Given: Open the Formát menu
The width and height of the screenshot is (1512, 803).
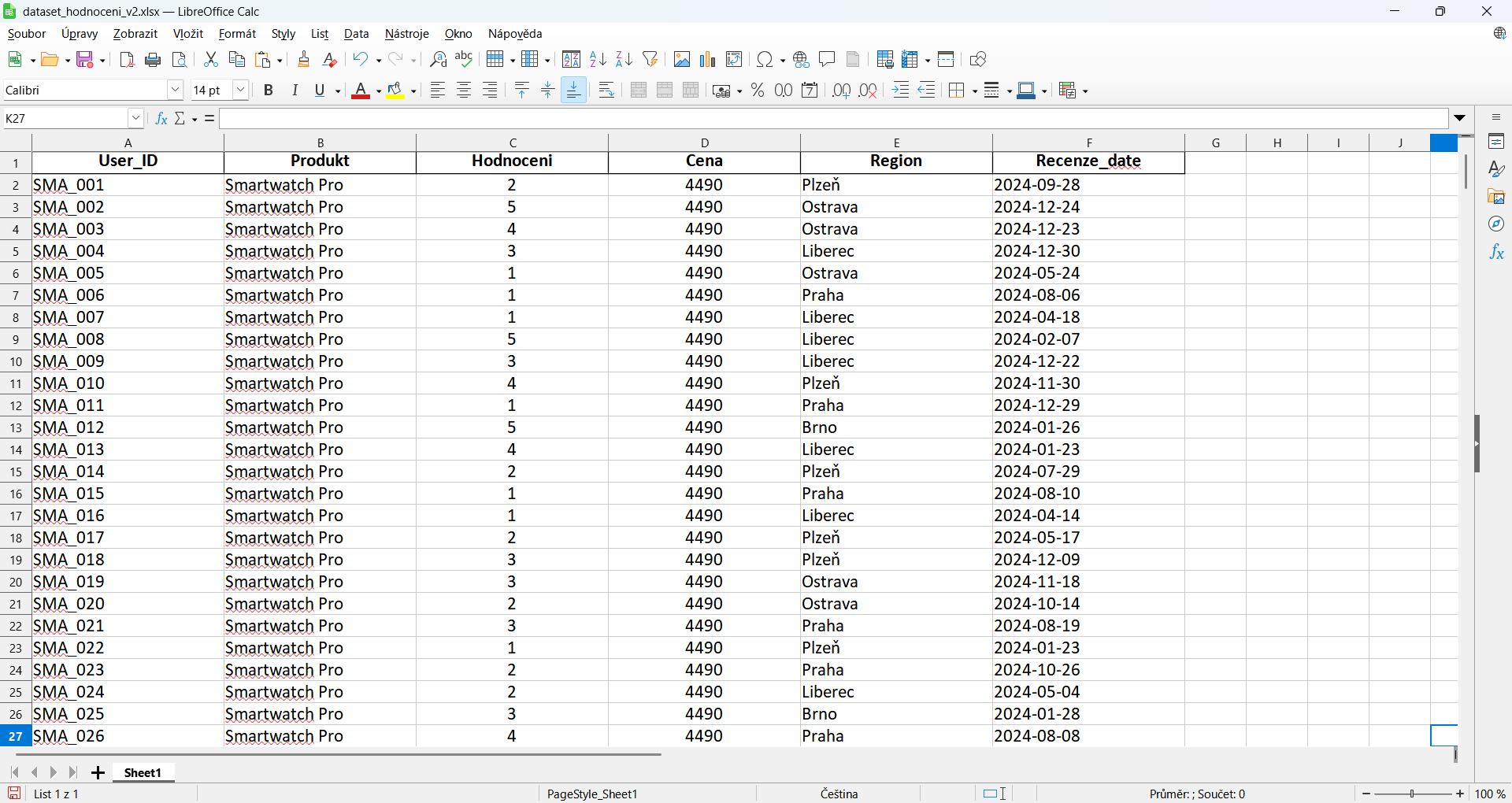Looking at the screenshot, I should 237,34.
